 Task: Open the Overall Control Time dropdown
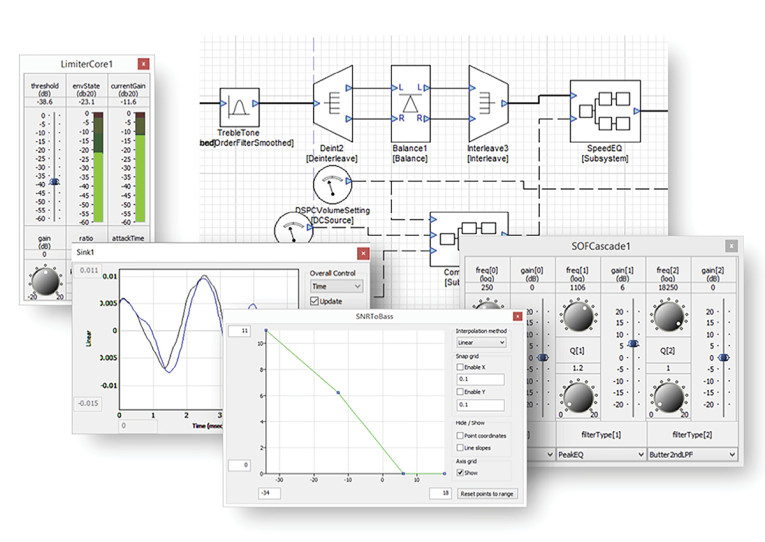(335, 286)
